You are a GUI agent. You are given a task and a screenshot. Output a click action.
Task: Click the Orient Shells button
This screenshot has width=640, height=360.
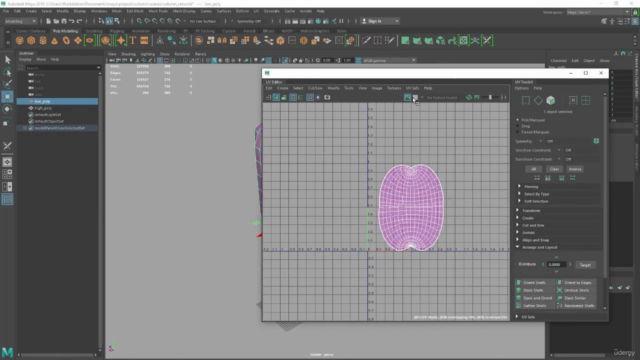pyautogui.click(x=535, y=282)
